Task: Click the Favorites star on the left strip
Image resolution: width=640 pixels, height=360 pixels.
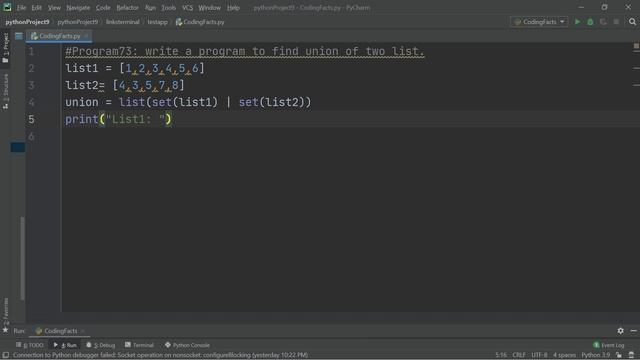Action: click(x=5, y=330)
